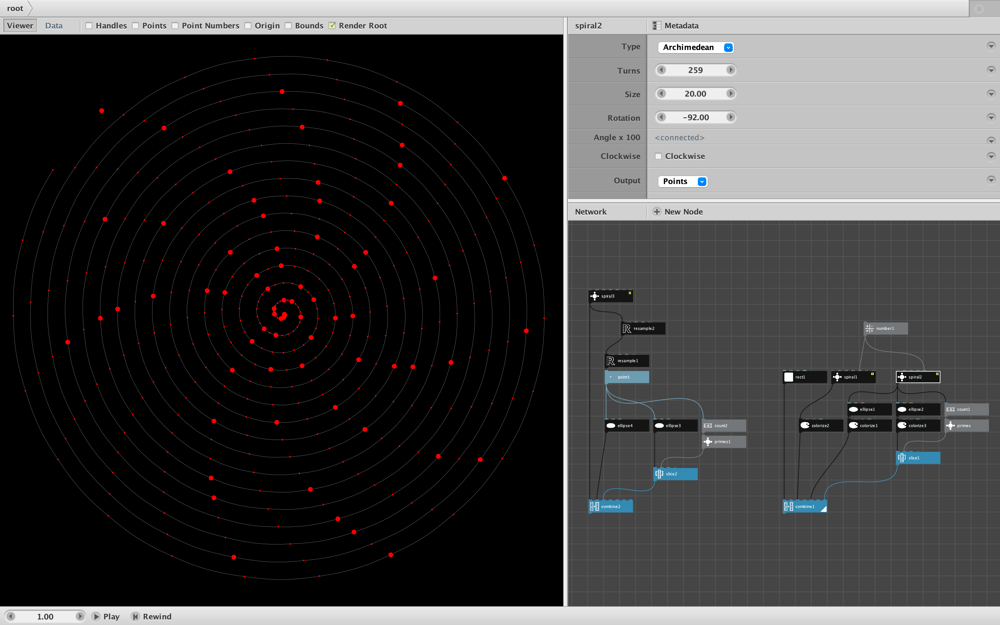Open the Type dropdown showing Archimedean
The width and height of the screenshot is (1000, 625).
[x=695, y=47]
